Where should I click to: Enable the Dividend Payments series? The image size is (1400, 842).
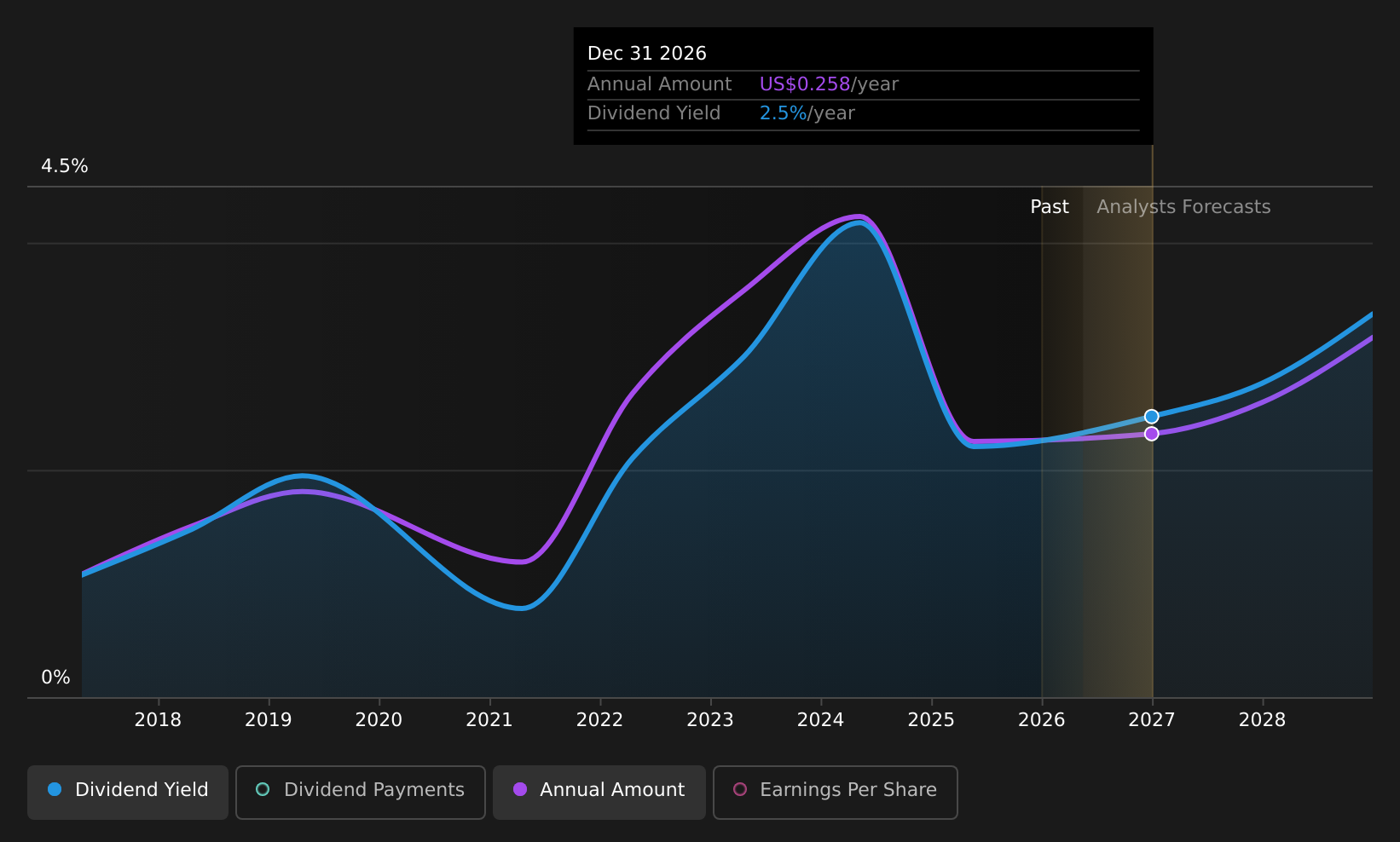click(361, 792)
